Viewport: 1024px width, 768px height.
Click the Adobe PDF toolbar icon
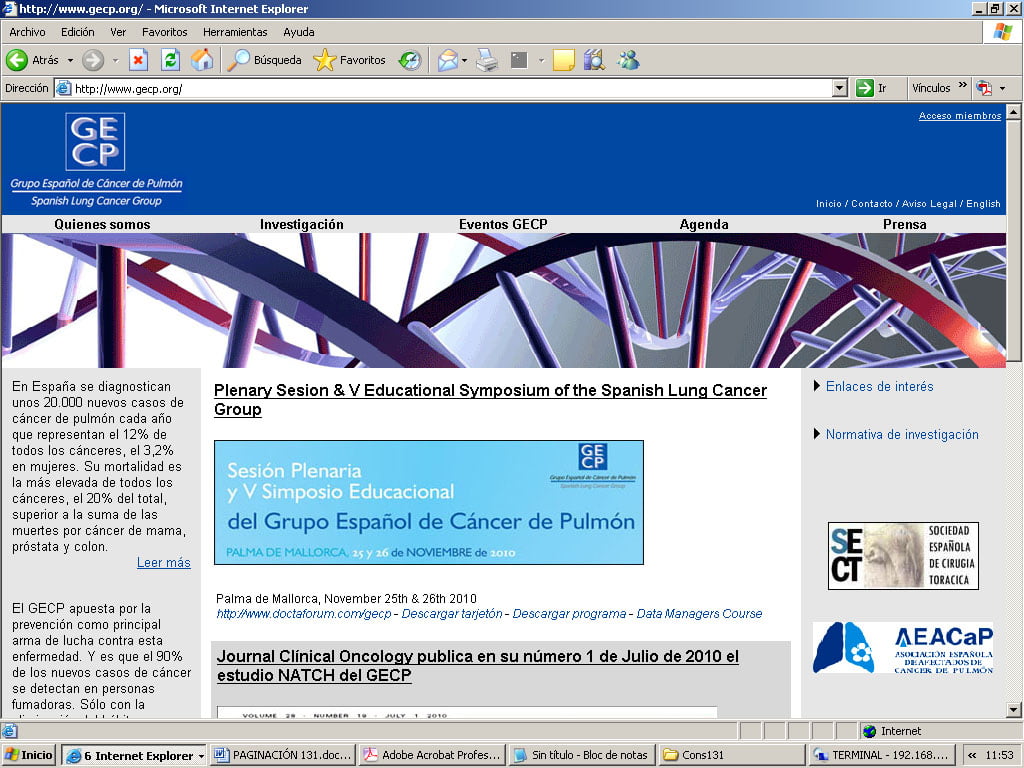[984, 88]
